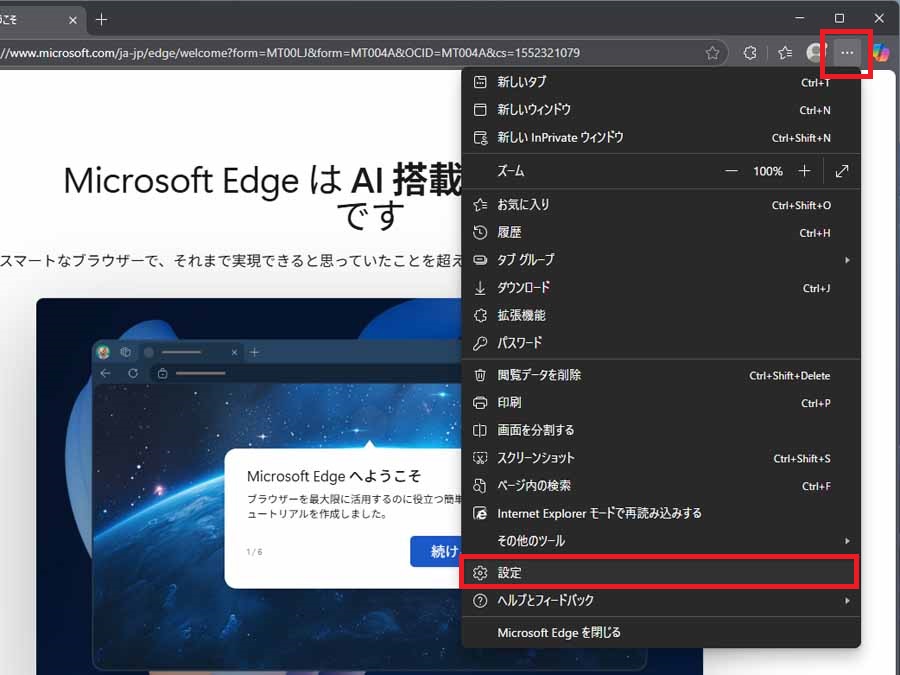This screenshot has width=900, height=675.
Task: Enter full screen using the zoom row arrow icon
Action: [842, 171]
